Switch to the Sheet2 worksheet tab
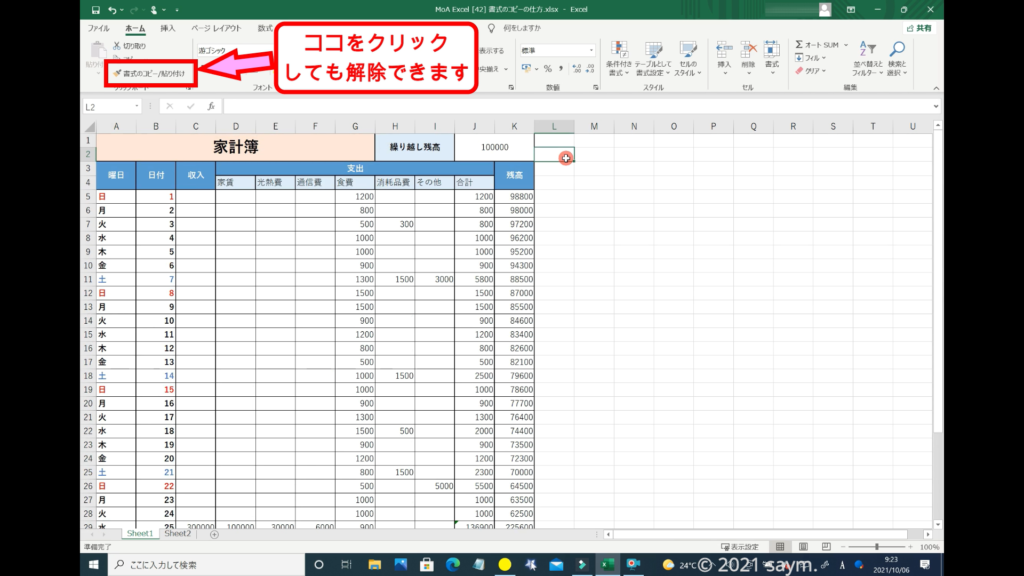Screen dimensions: 1024x576 (x=177, y=534)
